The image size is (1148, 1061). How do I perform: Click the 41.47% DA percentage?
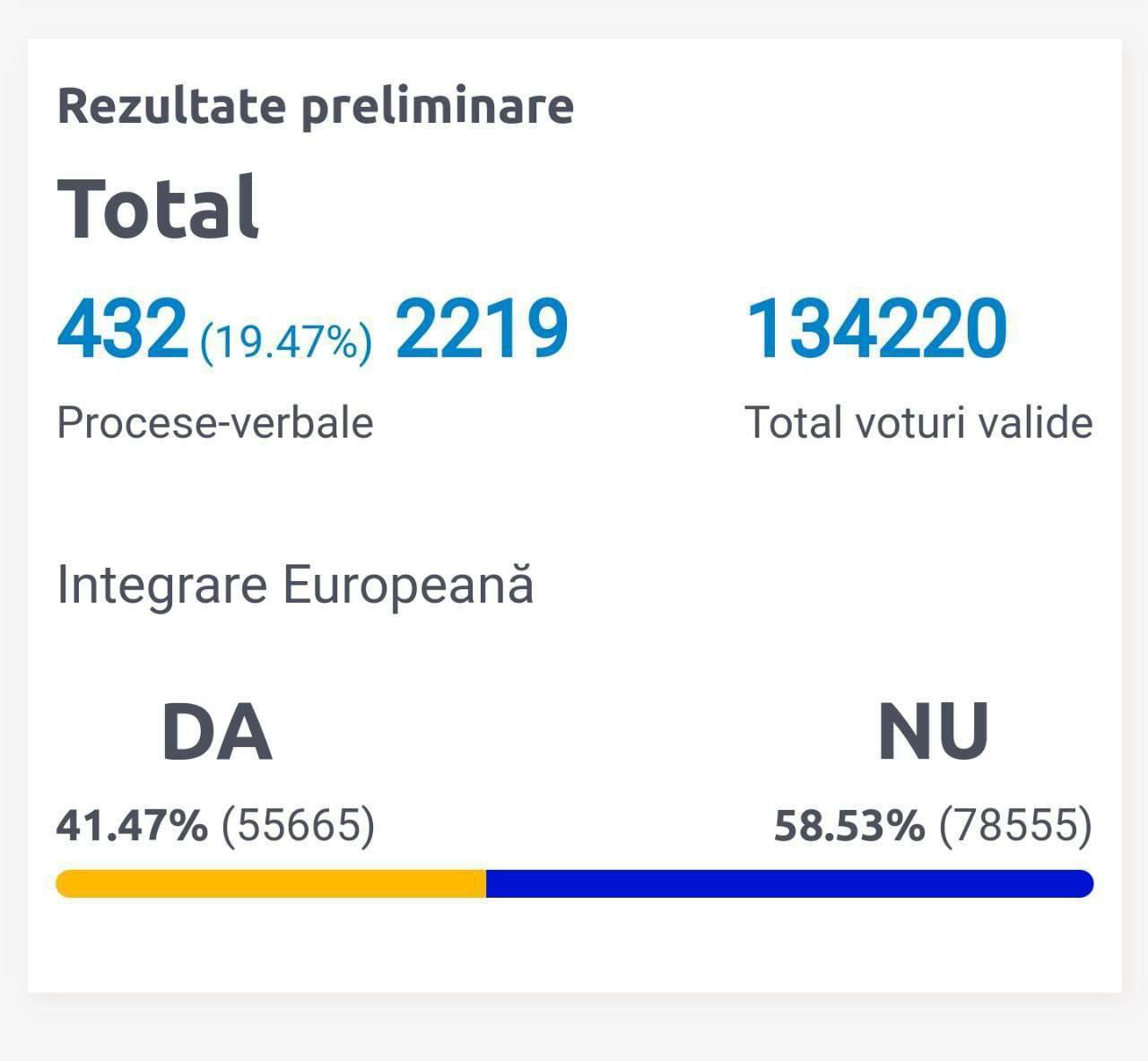[x=132, y=825]
